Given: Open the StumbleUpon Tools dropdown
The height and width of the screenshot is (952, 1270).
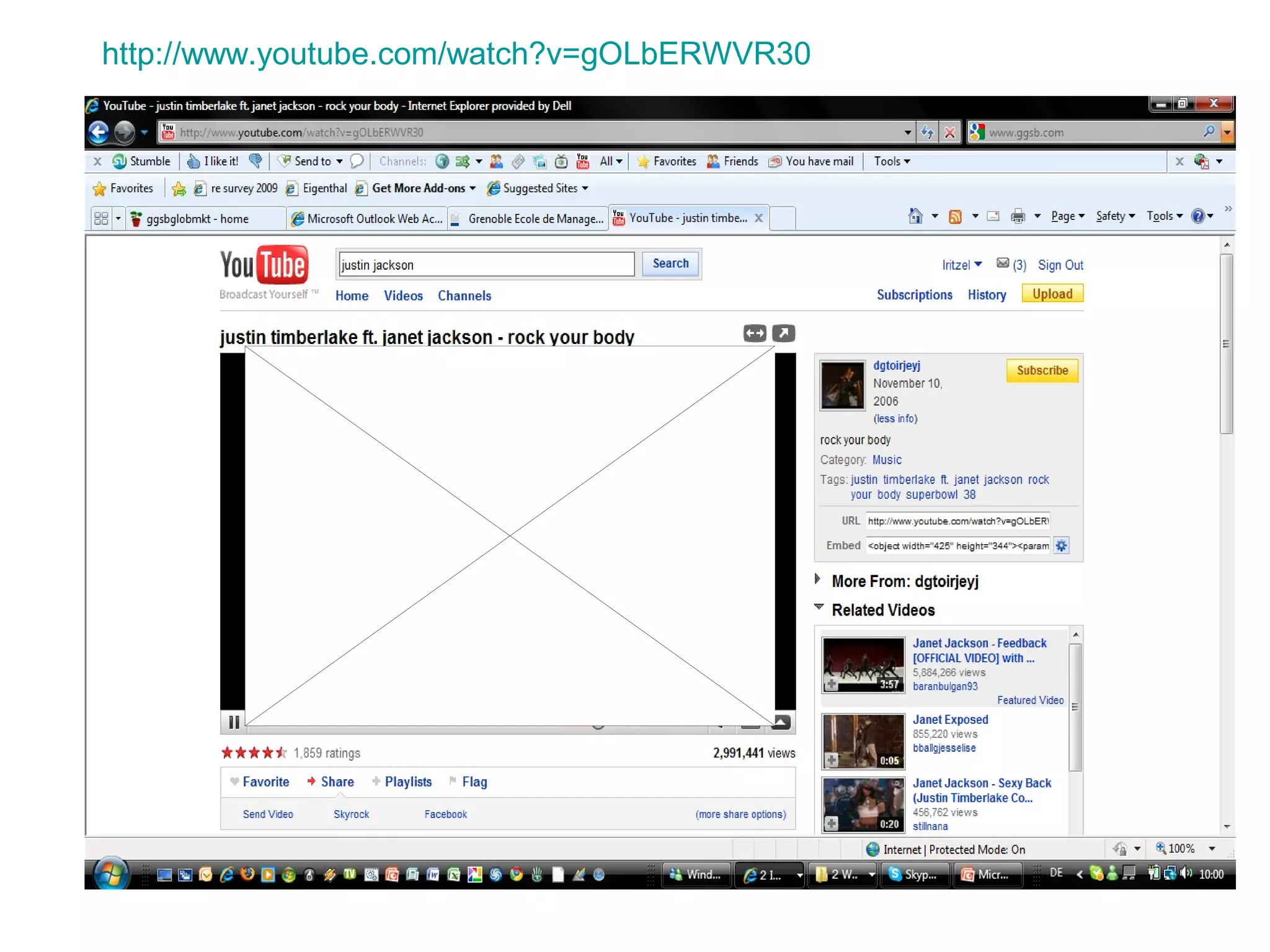Looking at the screenshot, I should coord(892,161).
